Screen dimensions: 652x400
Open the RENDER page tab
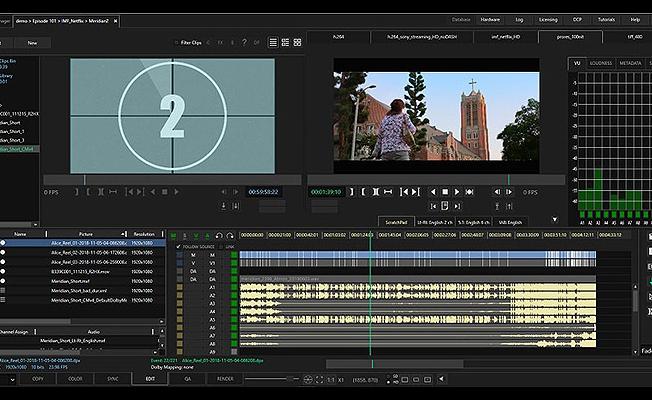[x=225, y=379]
